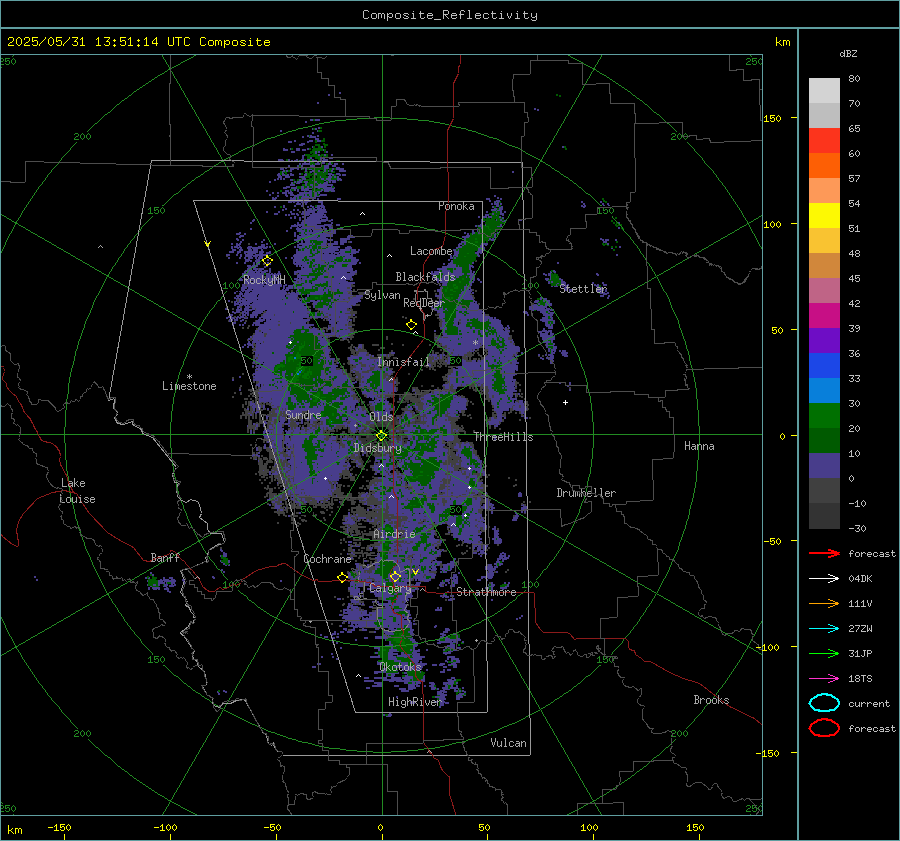Click the yellow diamond marker below RedDeer
Image resolution: width=900 pixels, height=841 pixels.
tap(412, 325)
